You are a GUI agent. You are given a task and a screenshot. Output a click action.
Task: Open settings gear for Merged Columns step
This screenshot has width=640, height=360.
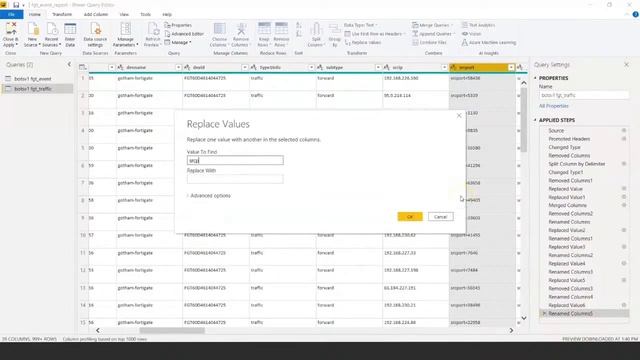tap(624, 205)
